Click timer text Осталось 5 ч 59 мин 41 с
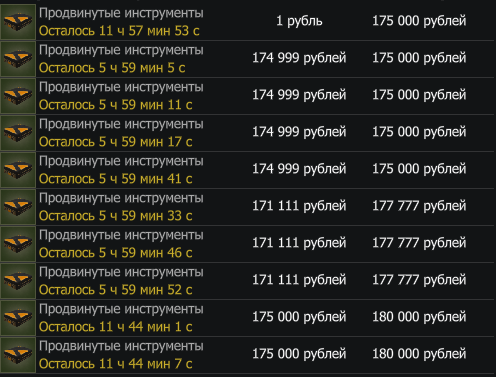This screenshot has height=377, width=496. click(x=115, y=179)
